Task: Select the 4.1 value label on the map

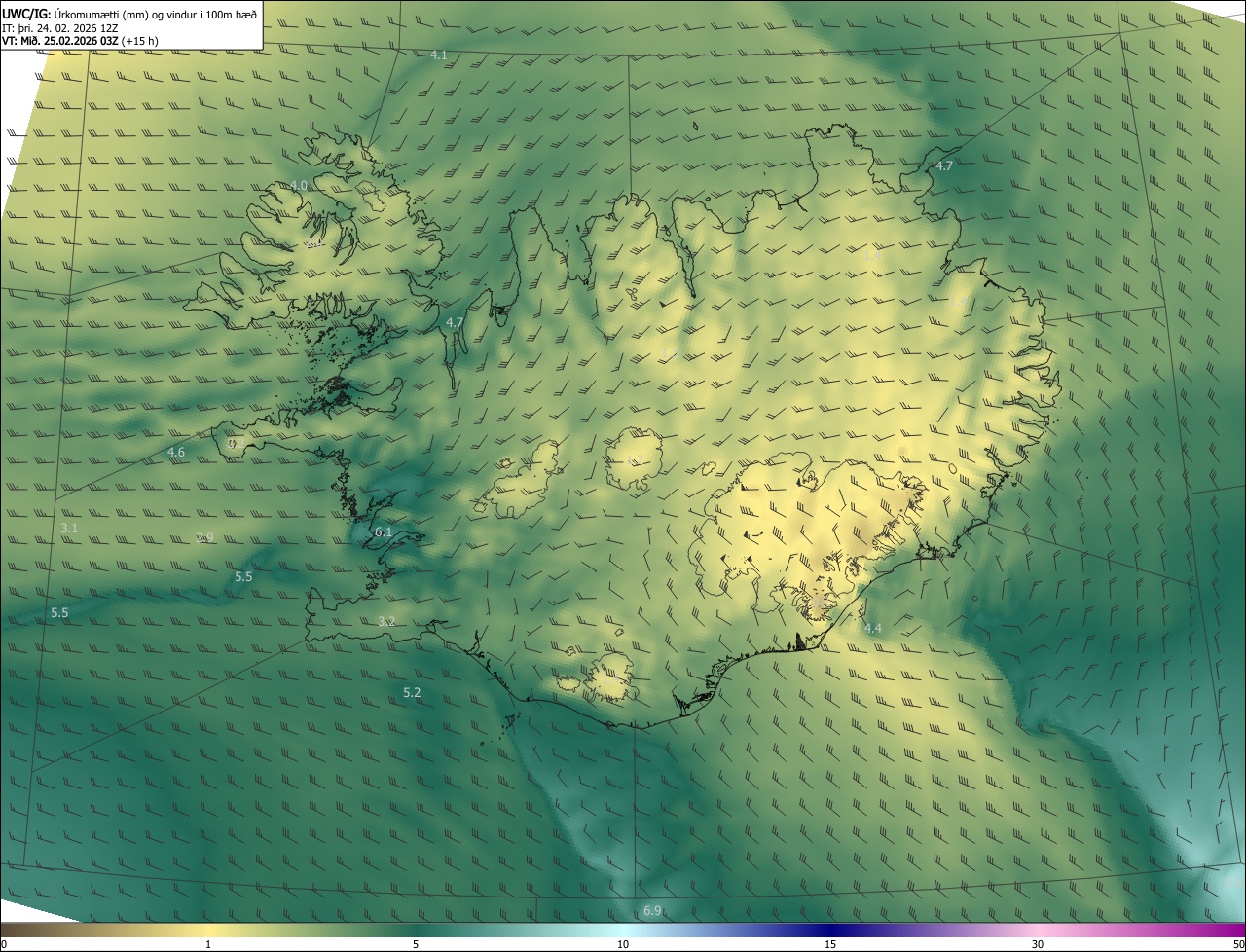Action: click(438, 55)
